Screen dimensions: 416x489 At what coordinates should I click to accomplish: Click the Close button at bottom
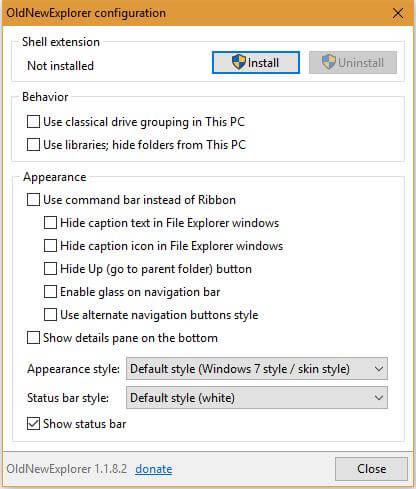pos(371,469)
